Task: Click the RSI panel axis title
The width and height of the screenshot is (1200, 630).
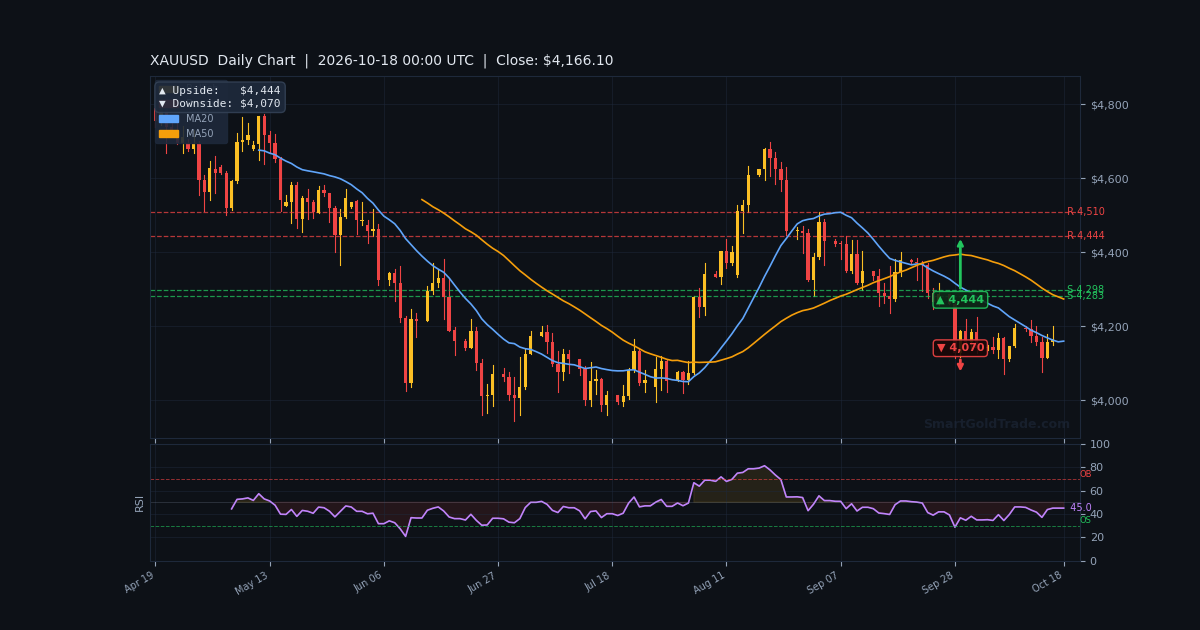Action: coord(140,503)
